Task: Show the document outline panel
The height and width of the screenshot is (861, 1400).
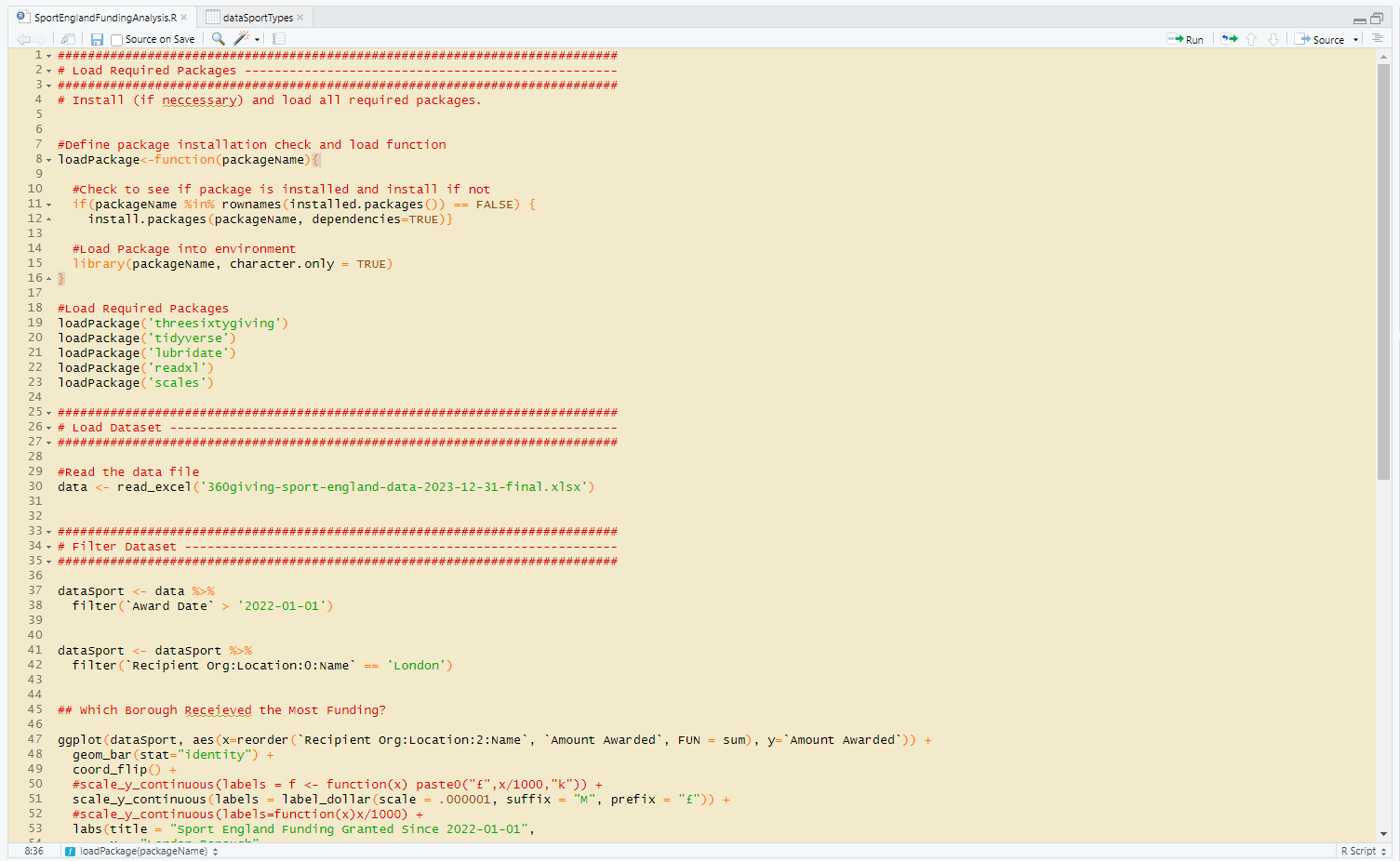Action: pos(1376,39)
